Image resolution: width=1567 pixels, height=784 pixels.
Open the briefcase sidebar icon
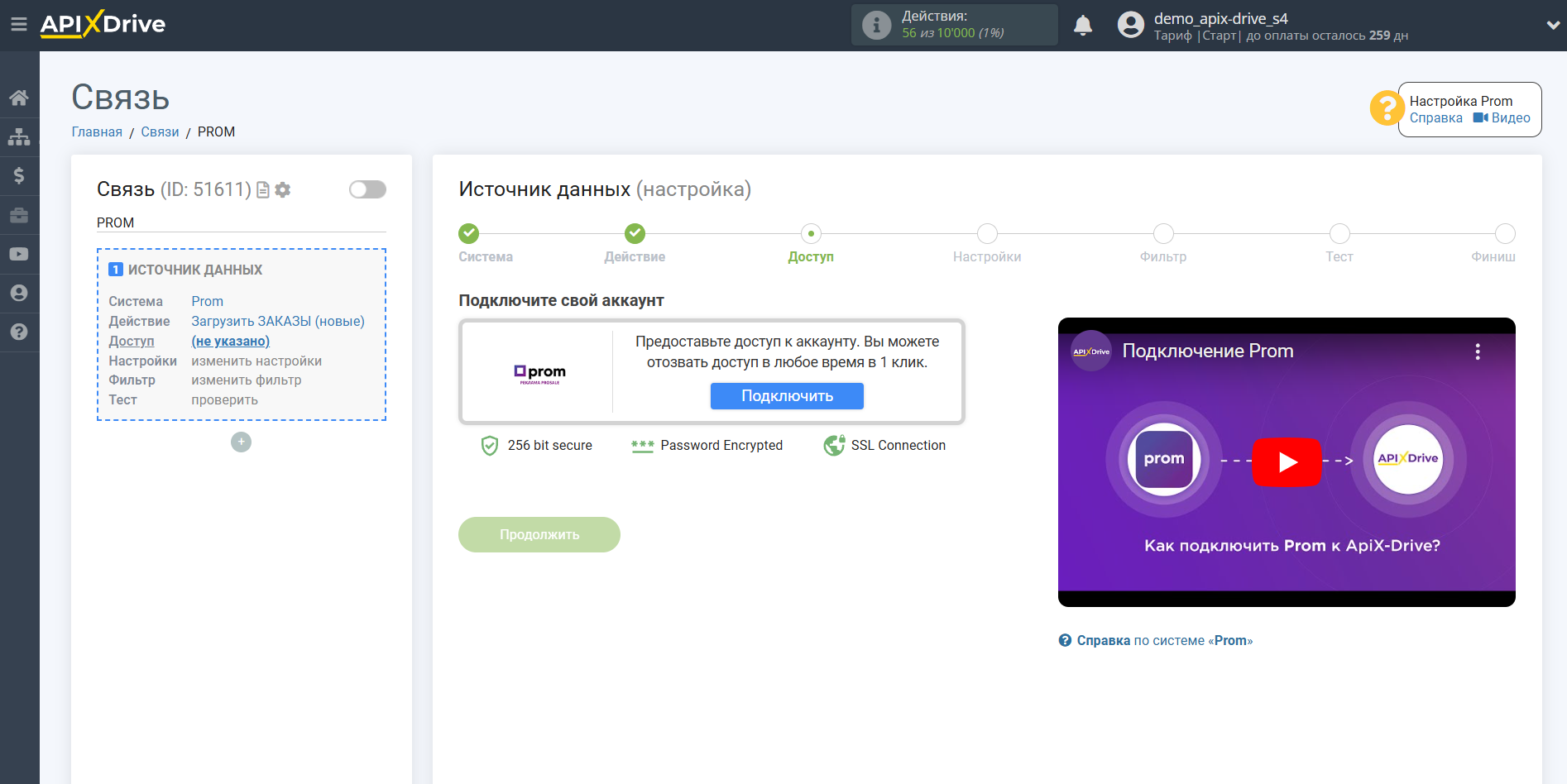19,215
